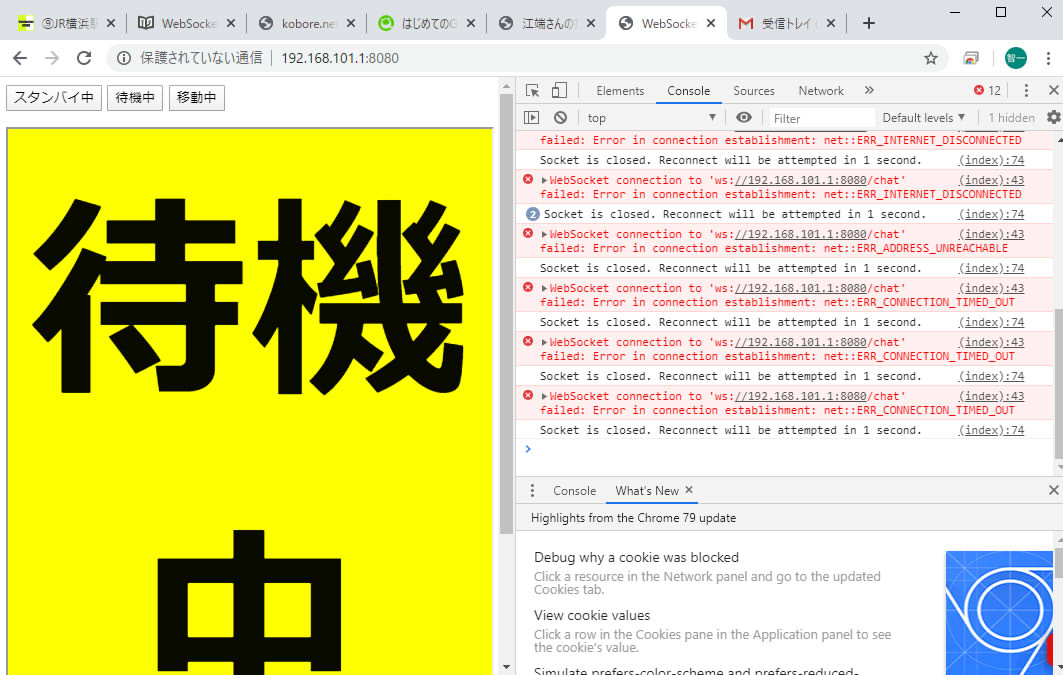
Task: Click the console Filter input field
Action: [x=820, y=118]
